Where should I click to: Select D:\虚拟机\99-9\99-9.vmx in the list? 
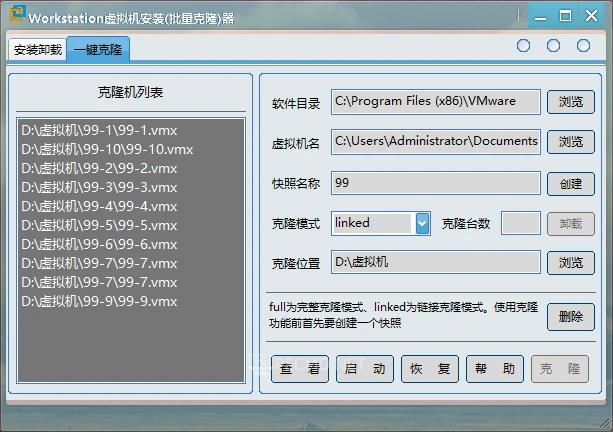coord(131,301)
